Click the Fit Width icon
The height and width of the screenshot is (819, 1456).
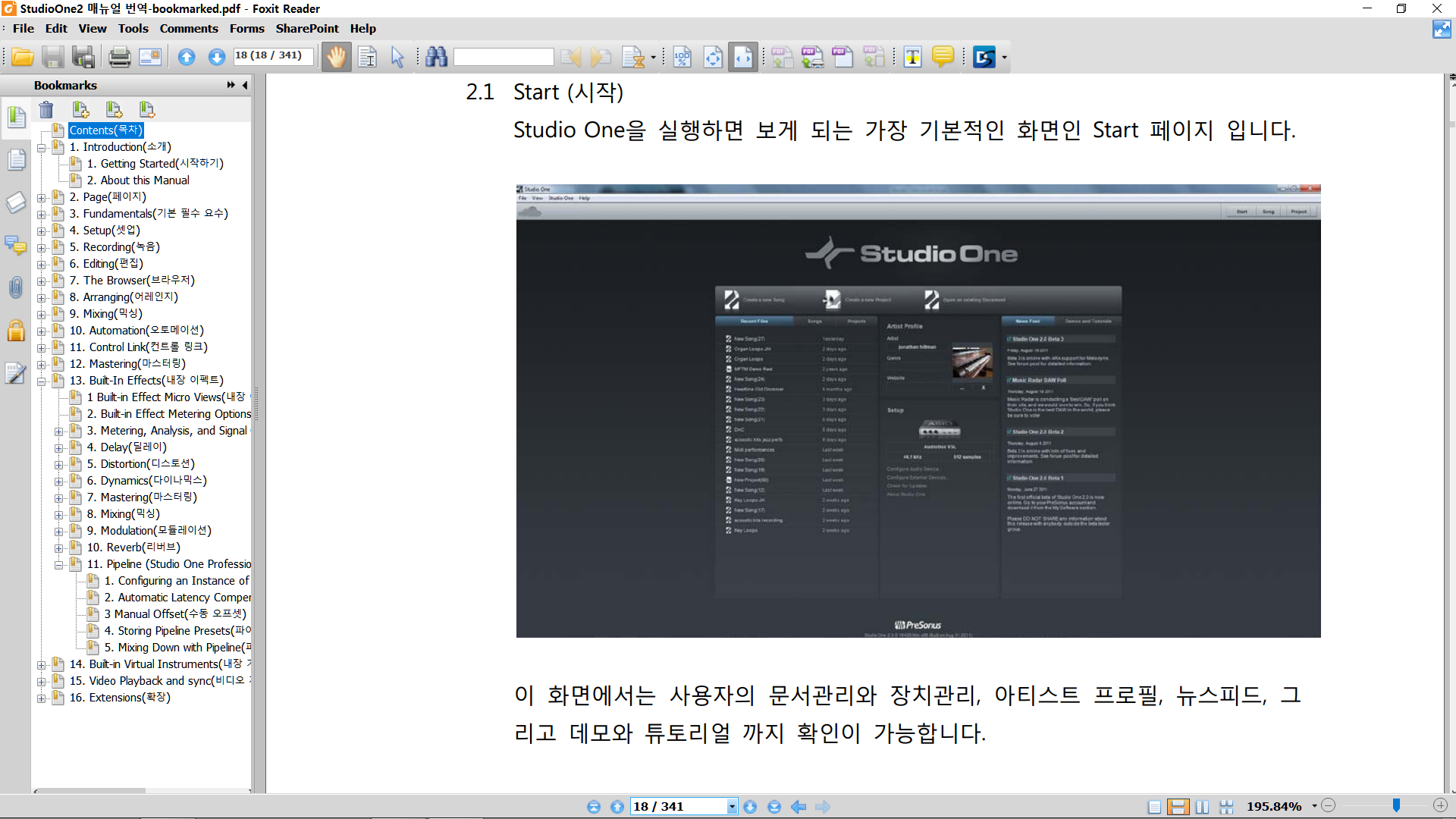743,57
